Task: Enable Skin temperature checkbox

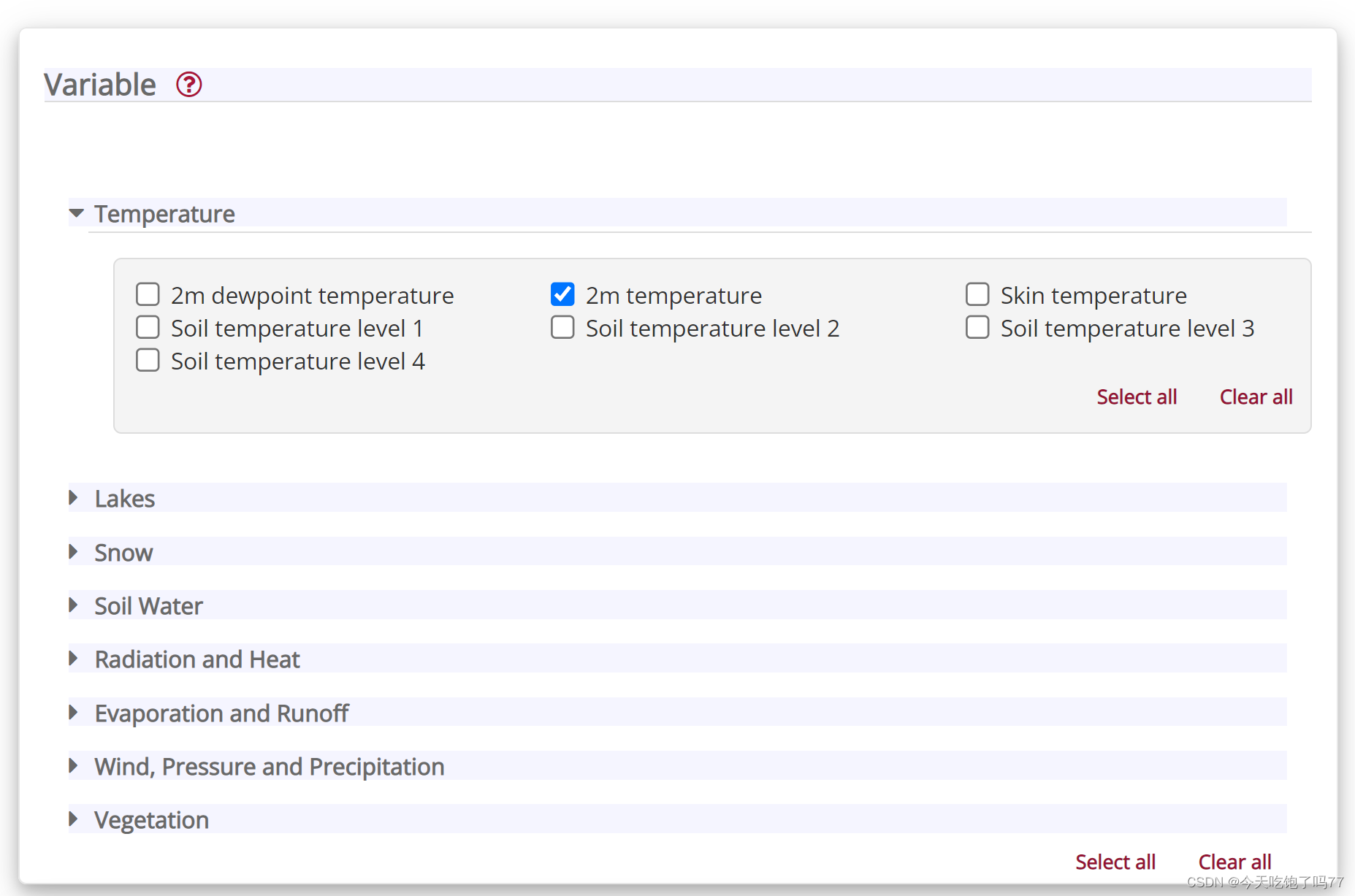Action: 977,294
